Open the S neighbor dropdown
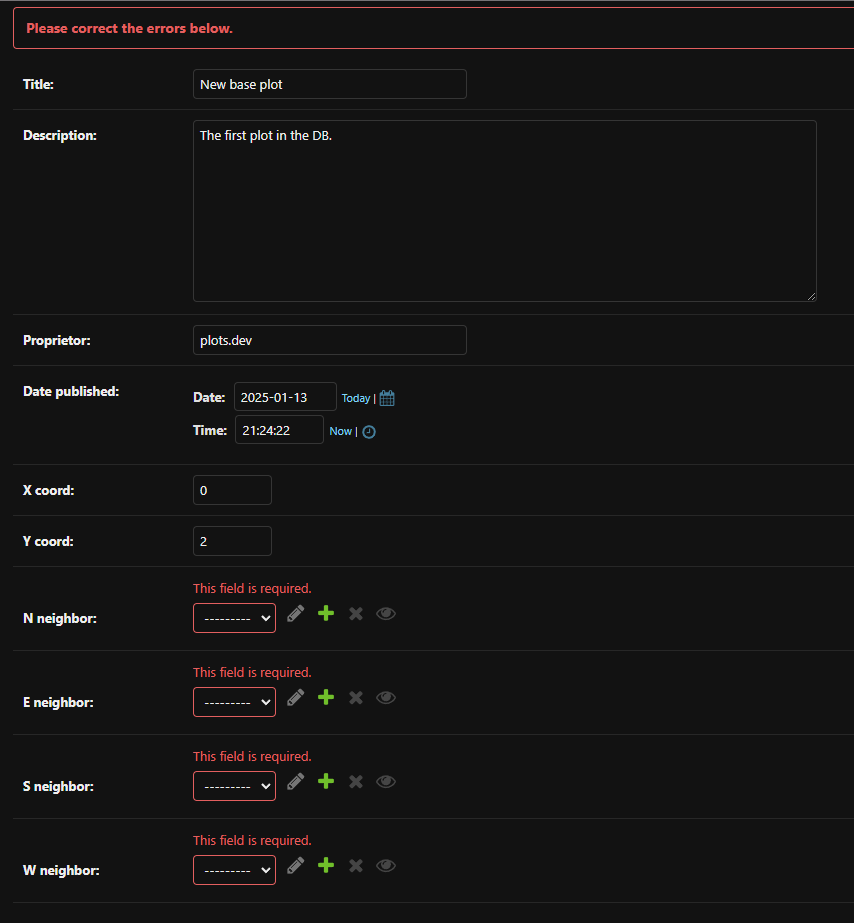 [234, 786]
